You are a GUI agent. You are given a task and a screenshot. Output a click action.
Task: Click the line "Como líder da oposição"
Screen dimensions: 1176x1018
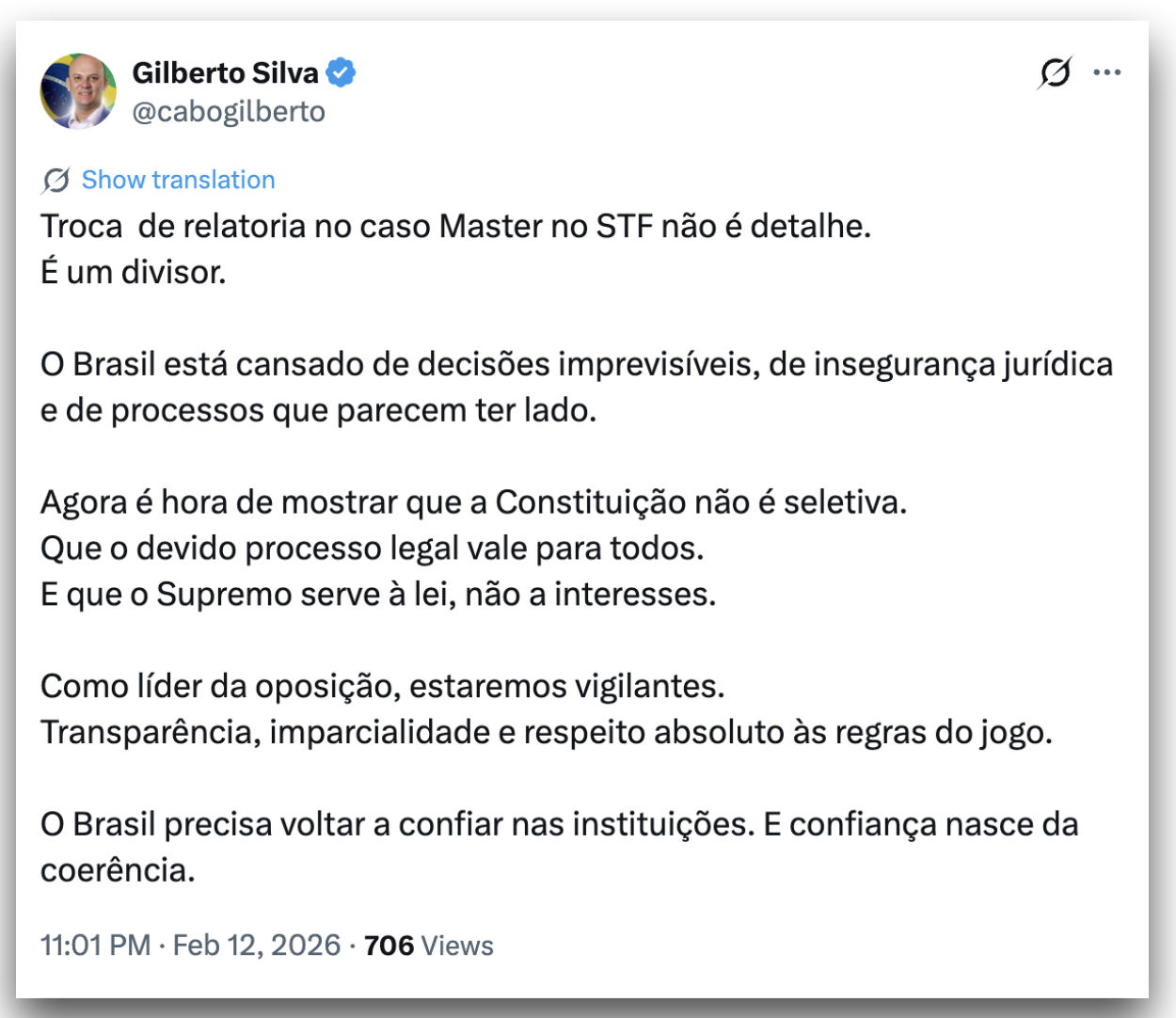coord(382,686)
